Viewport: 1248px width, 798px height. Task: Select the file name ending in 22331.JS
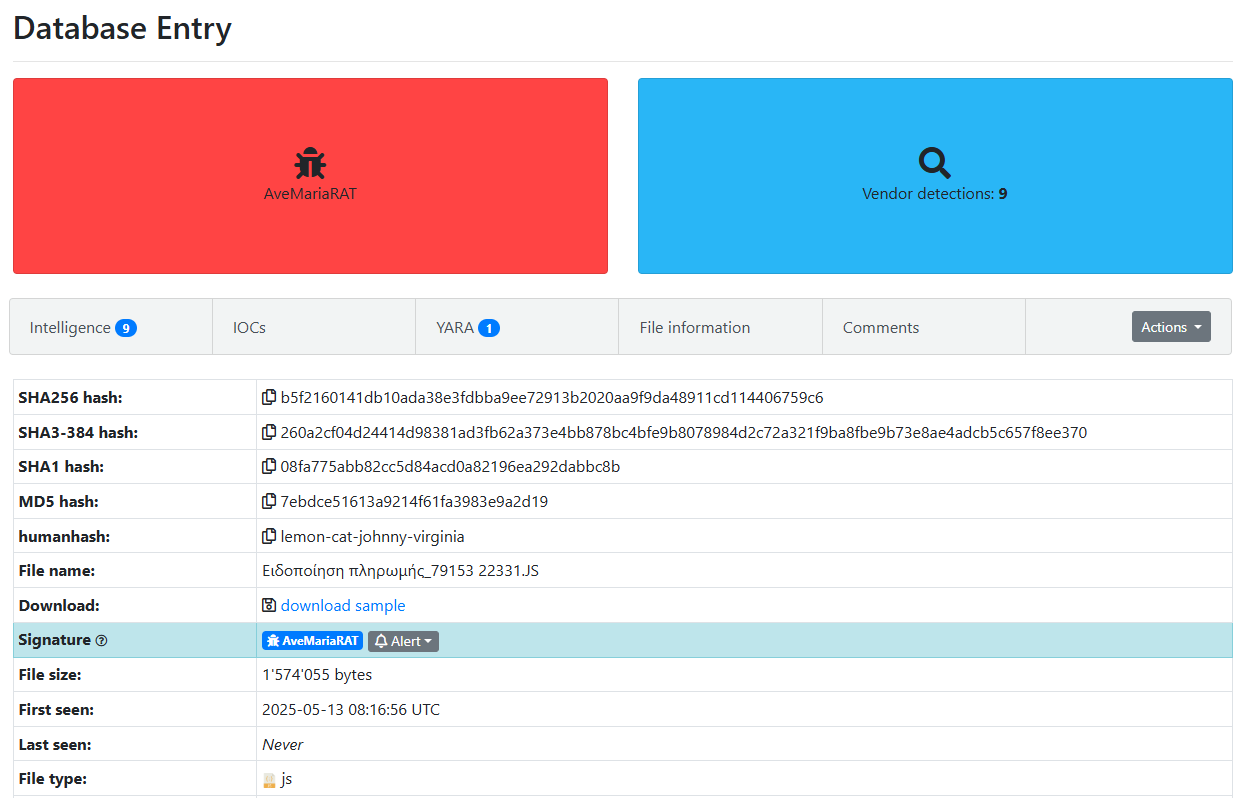[x=401, y=571]
